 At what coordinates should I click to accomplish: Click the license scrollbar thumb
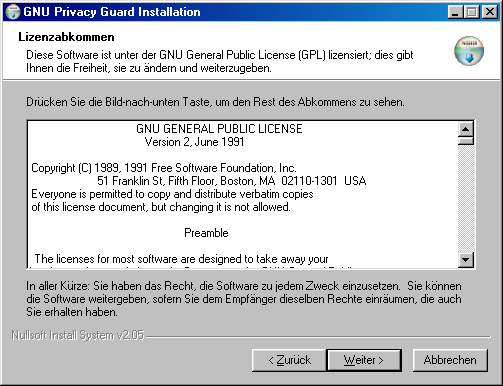[x=466, y=140]
